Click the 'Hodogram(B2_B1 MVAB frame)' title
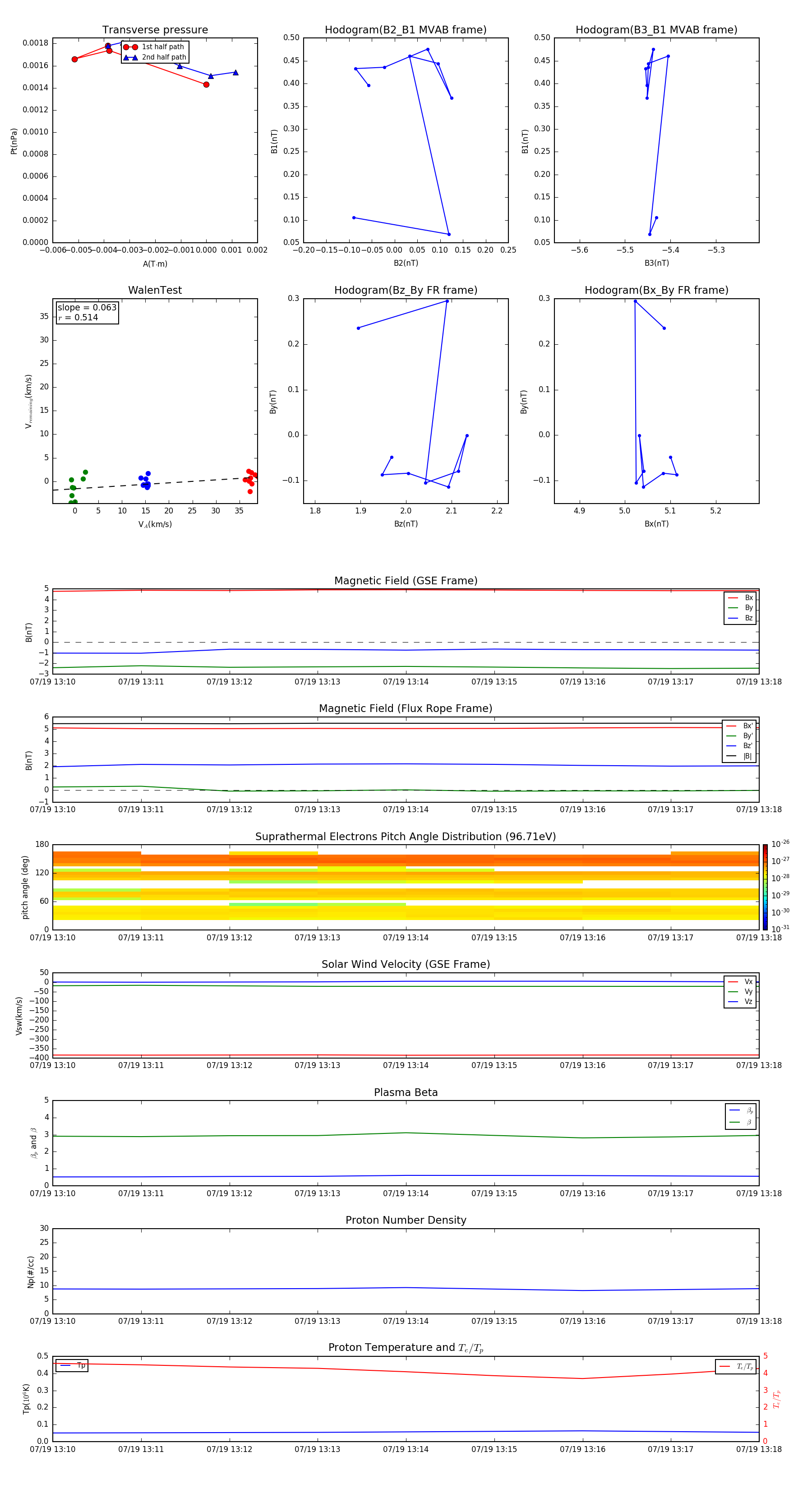 [x=406, y=30]
